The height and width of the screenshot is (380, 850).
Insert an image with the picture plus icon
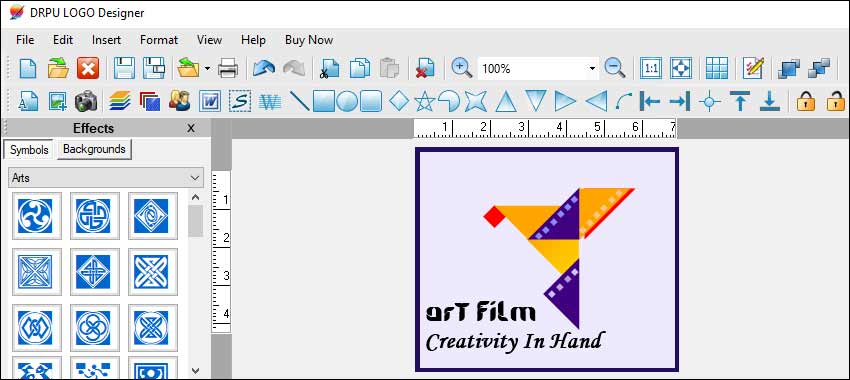tap(57, 101)
